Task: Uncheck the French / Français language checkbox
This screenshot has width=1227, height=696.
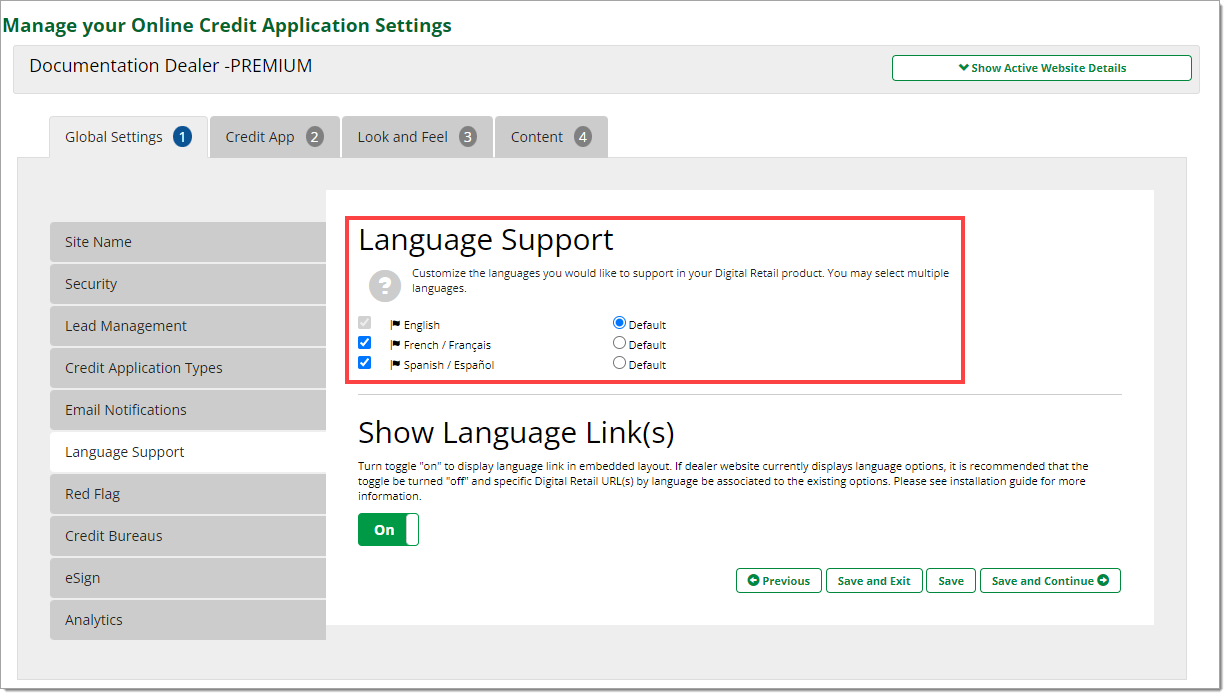Action: point(365,343)
